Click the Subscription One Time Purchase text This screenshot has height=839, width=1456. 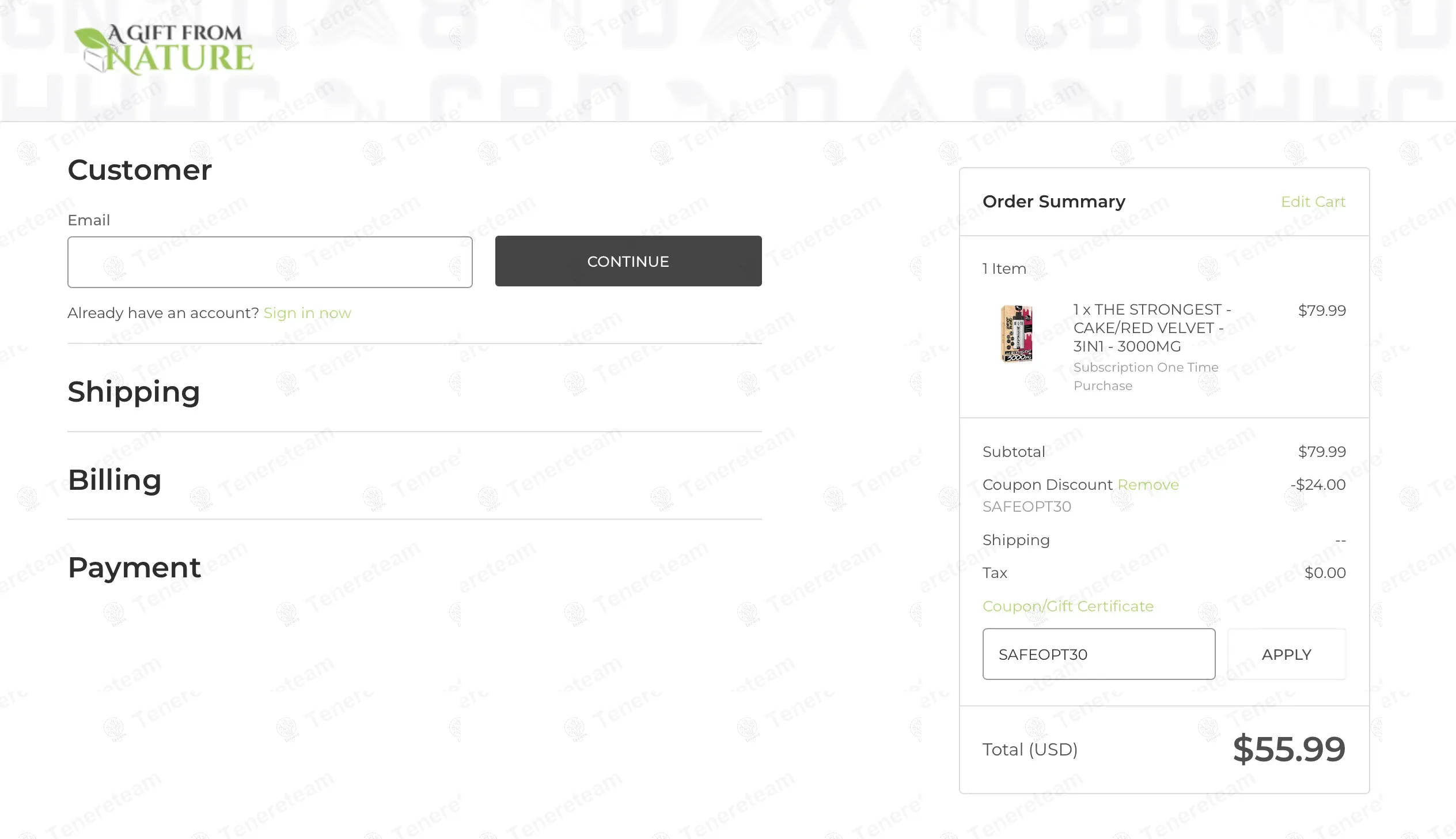pyautogui.click(x=1146, y=376)
